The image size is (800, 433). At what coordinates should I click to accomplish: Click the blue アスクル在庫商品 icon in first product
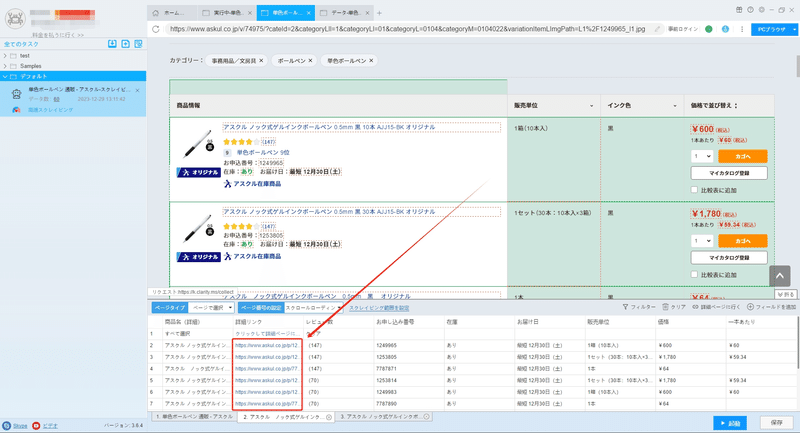click(228, 184)
